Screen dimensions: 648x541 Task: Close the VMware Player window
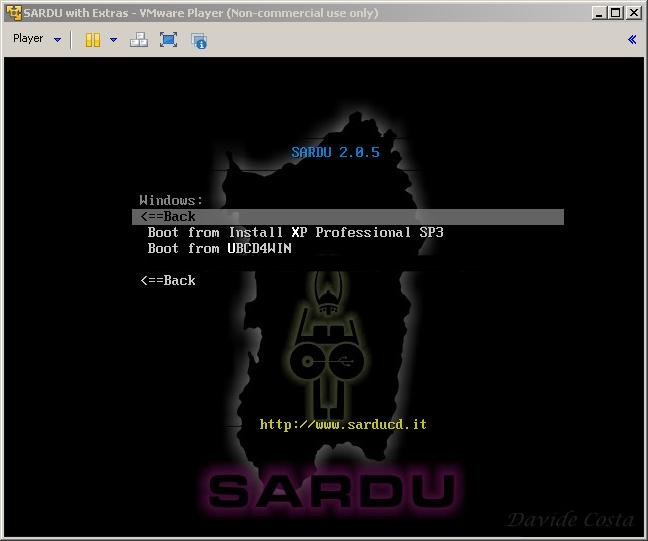634,13
